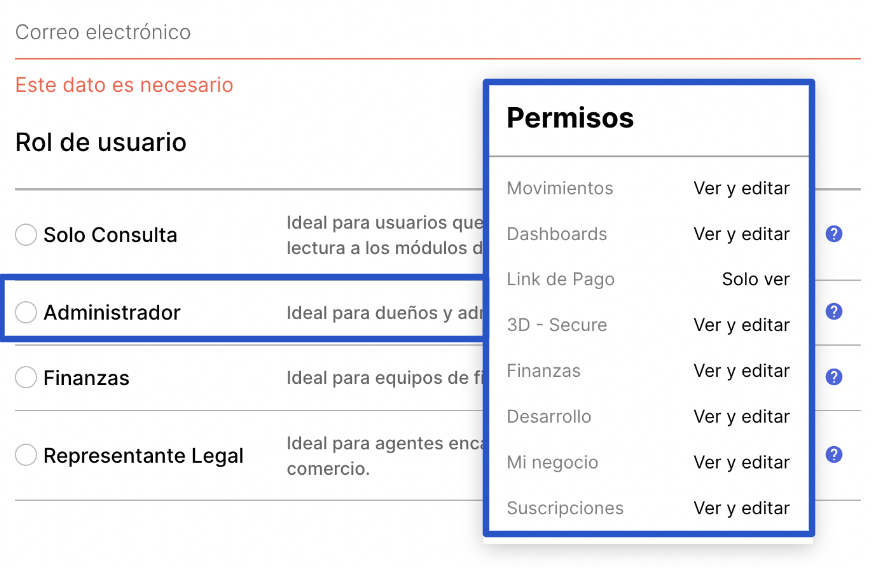Click help icon for Administrador role
874x568 pixels.
click(x=834, y=312)
